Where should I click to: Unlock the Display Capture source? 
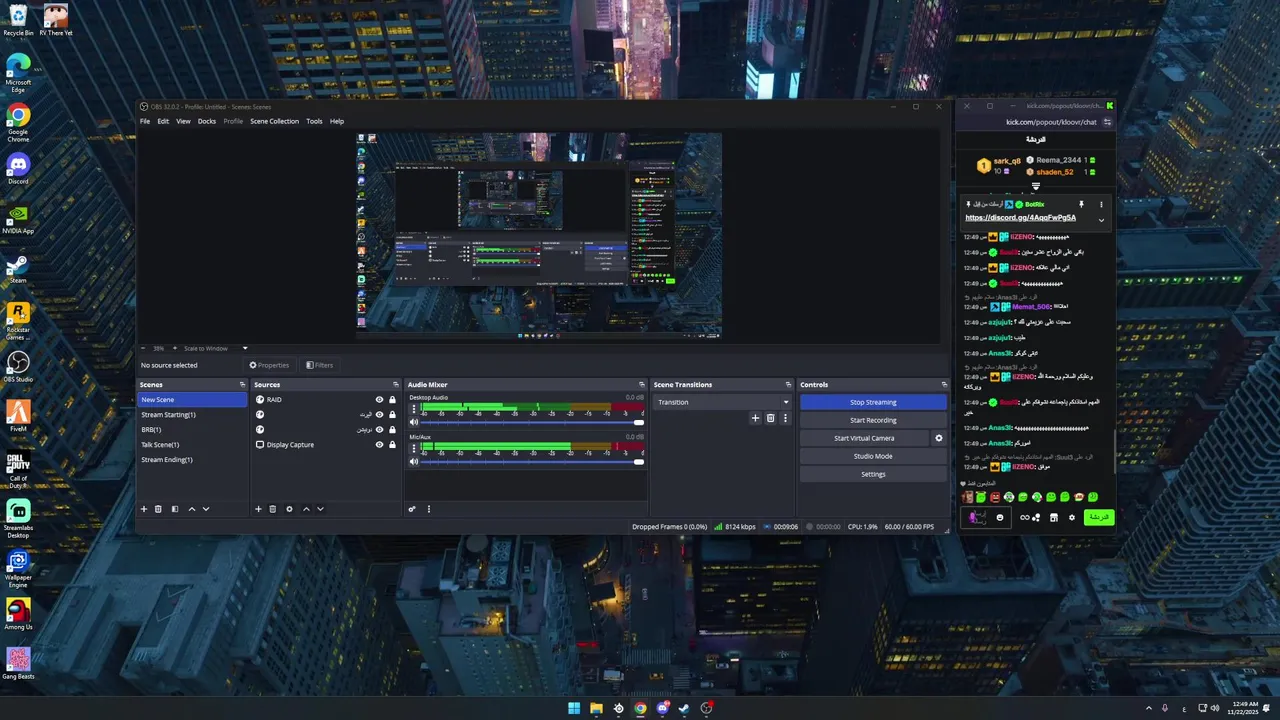(x=392, y=445)
